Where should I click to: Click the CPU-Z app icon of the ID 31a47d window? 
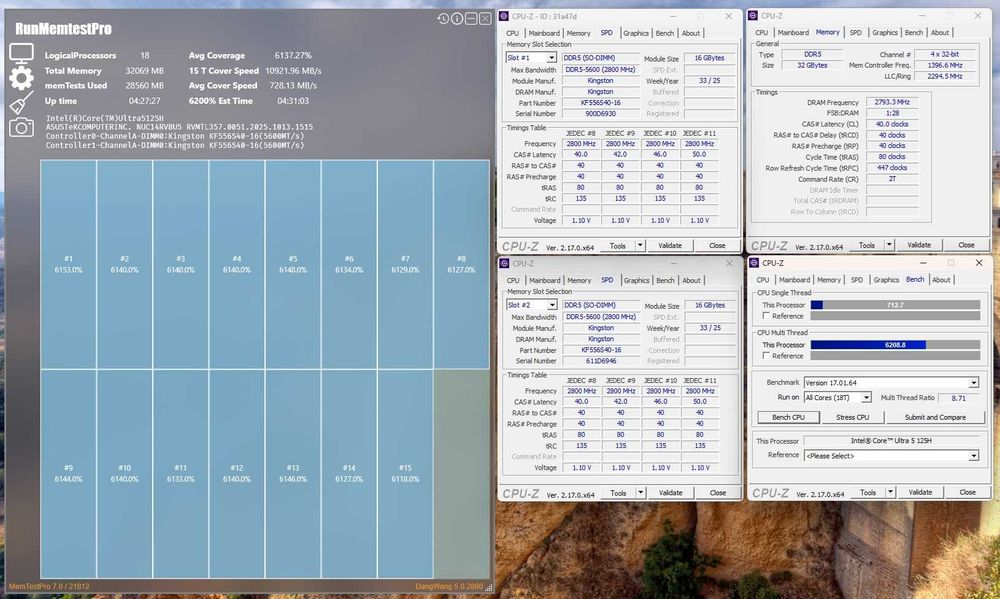coord(504,16)
